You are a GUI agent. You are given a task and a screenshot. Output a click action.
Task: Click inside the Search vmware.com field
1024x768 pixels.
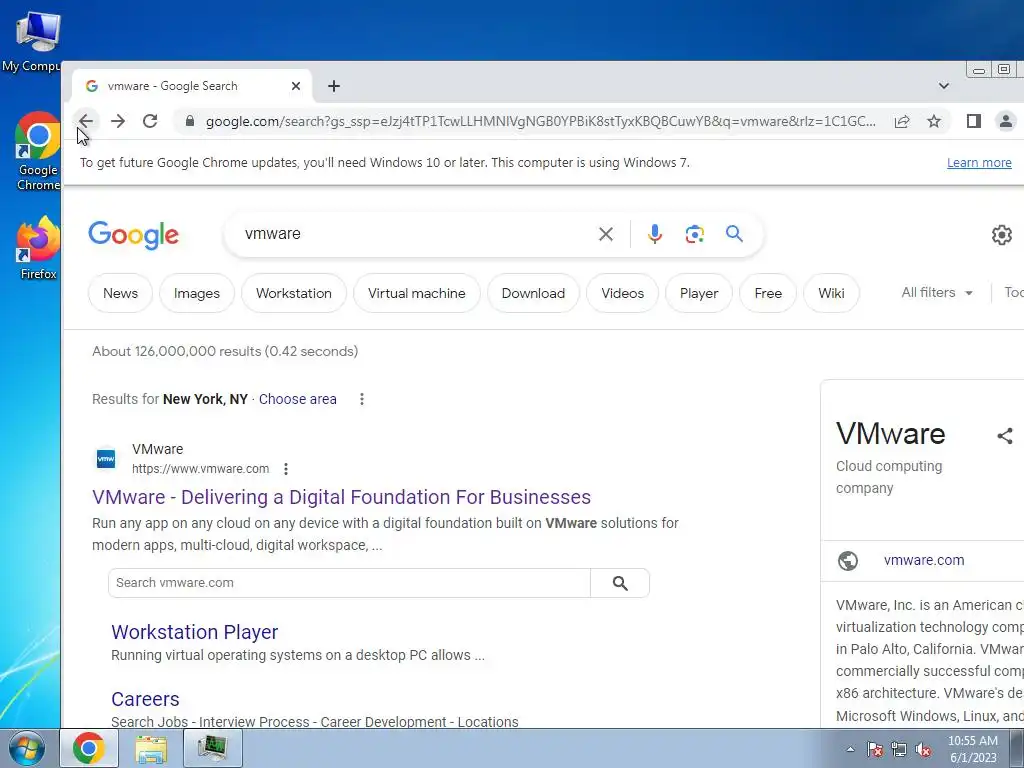(349, 583)
